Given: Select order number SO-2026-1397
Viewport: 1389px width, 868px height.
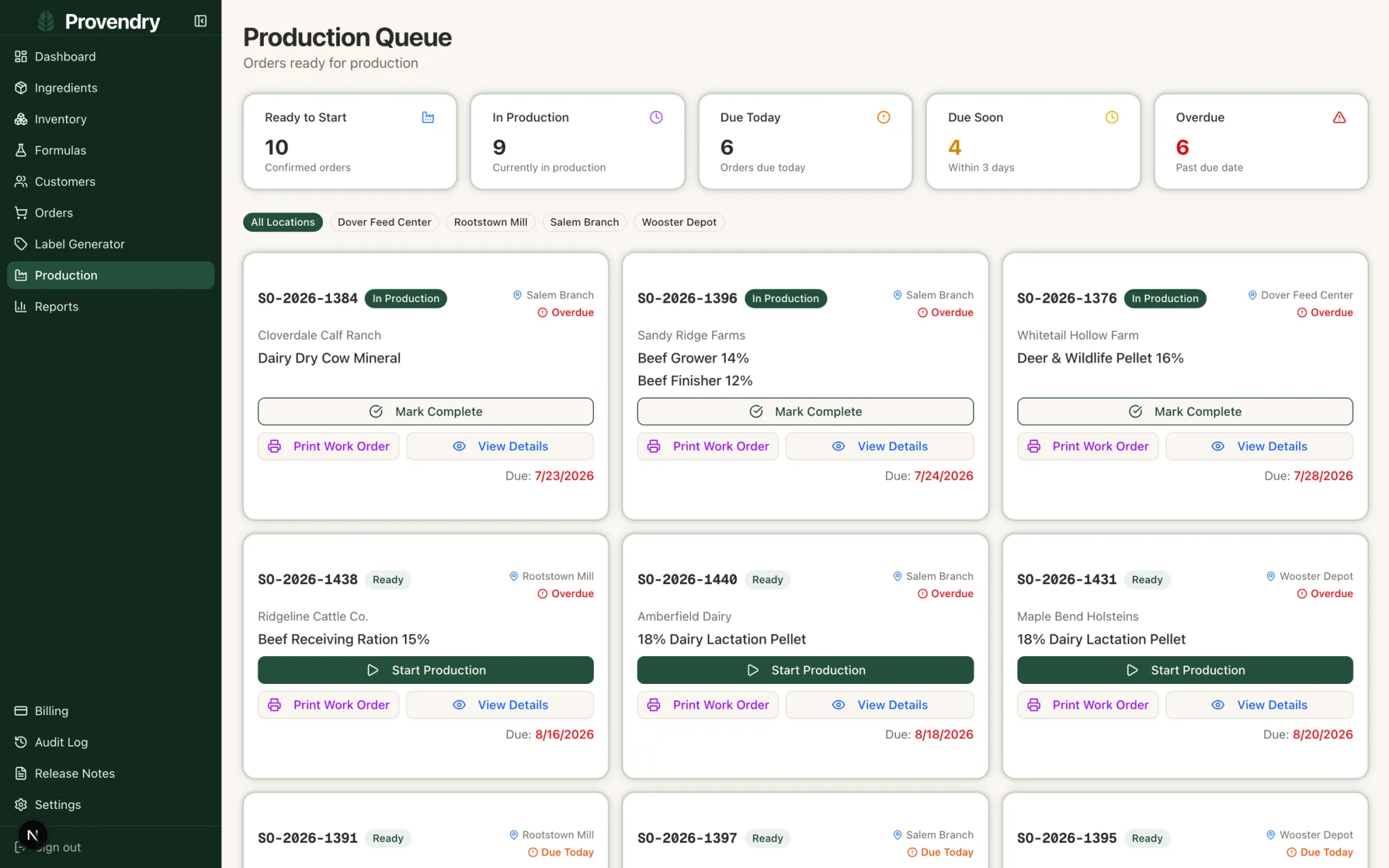Looking at the screenshot, I should (687, 838).
